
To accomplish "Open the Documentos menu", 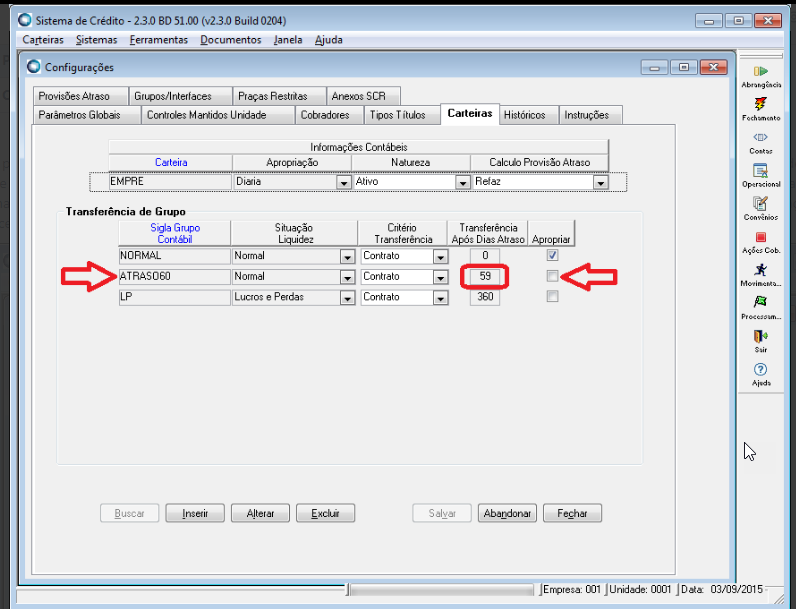I will [230, 40].
